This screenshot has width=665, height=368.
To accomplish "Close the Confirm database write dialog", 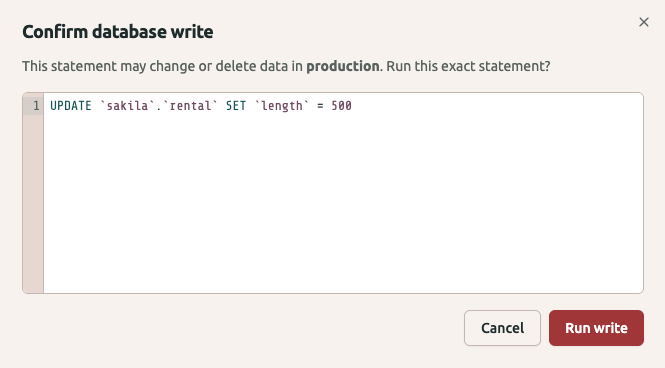I will tap(643, 22).
